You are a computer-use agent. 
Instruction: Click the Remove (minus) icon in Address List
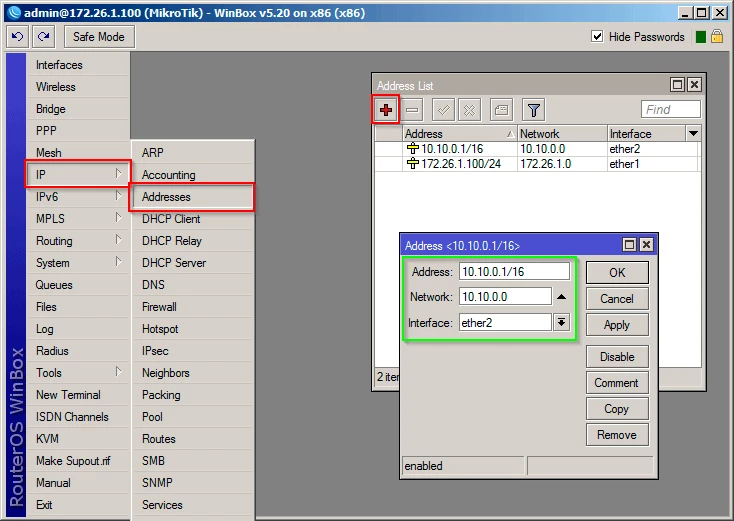click(x=413, y=109)
